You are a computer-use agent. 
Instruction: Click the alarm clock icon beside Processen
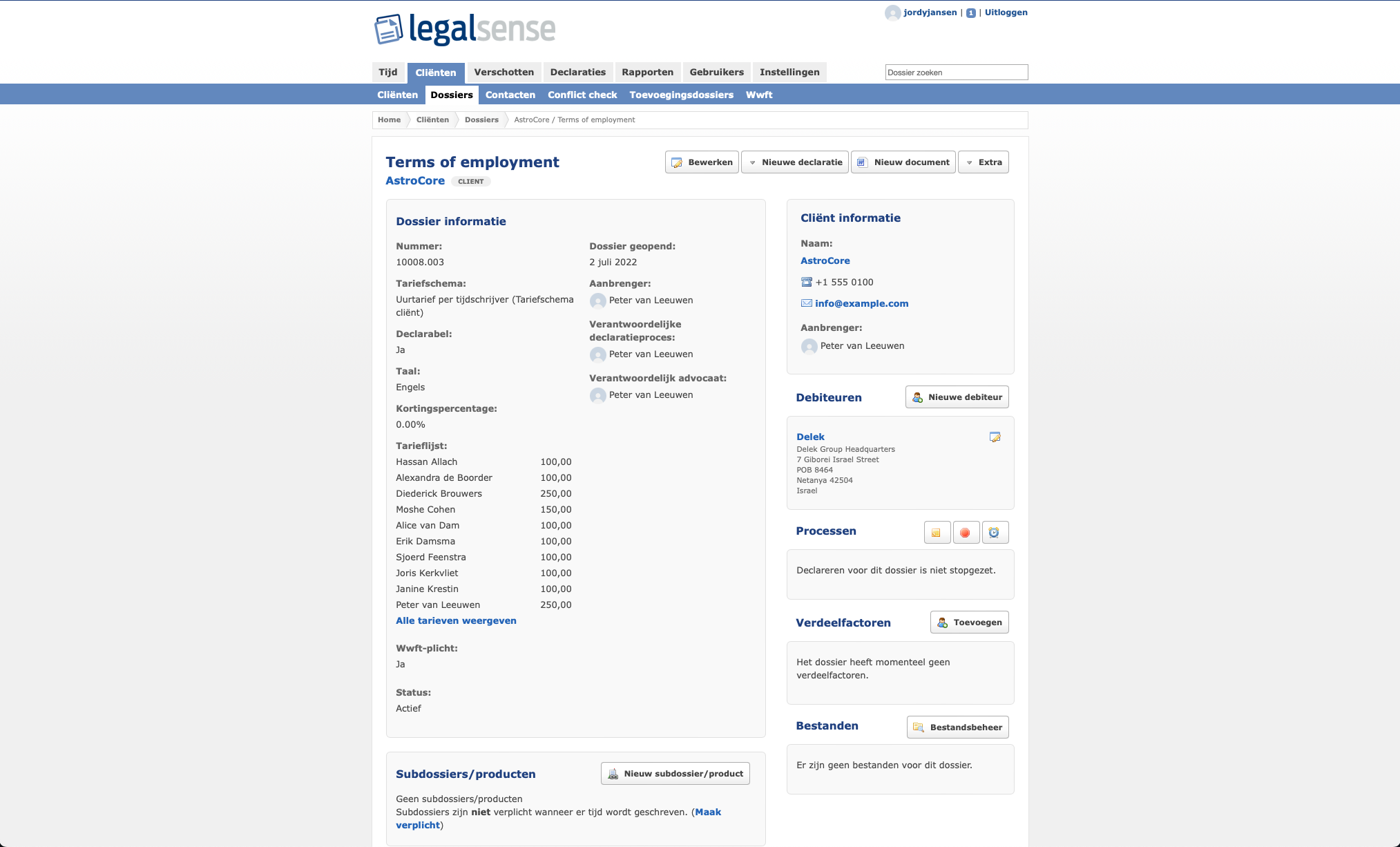tap(995, 533)
